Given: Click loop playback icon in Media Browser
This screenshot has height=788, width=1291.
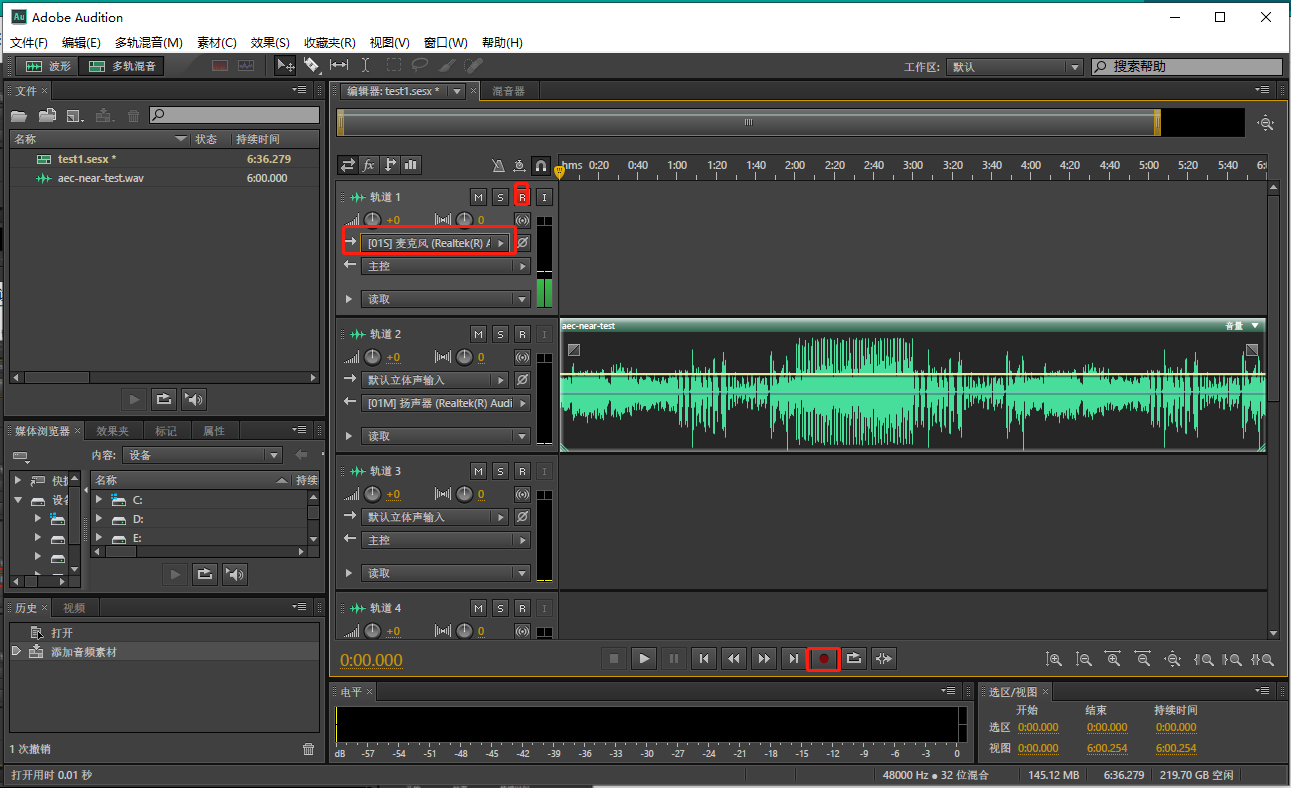Looking at the screenshot, I should click(x=205, y=574).
